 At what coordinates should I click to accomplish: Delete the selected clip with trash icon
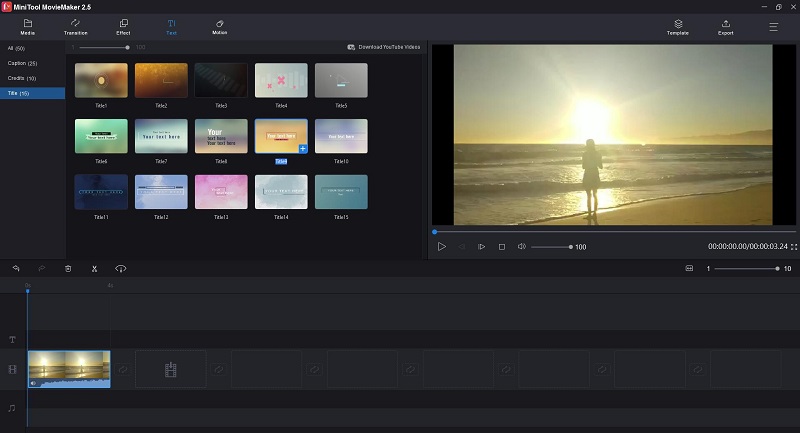[x=68, y=268]
